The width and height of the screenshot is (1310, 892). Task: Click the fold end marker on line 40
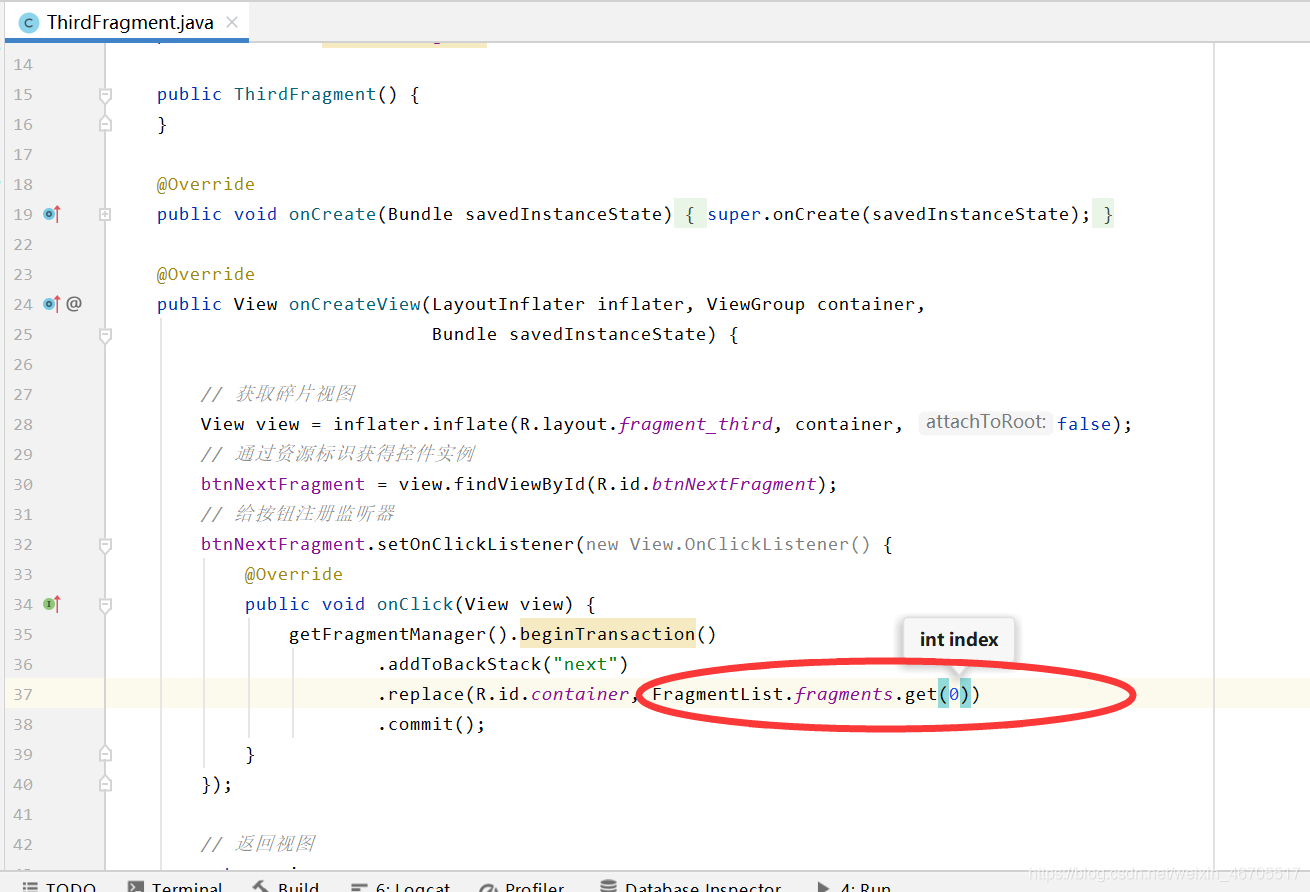(105, 784)
